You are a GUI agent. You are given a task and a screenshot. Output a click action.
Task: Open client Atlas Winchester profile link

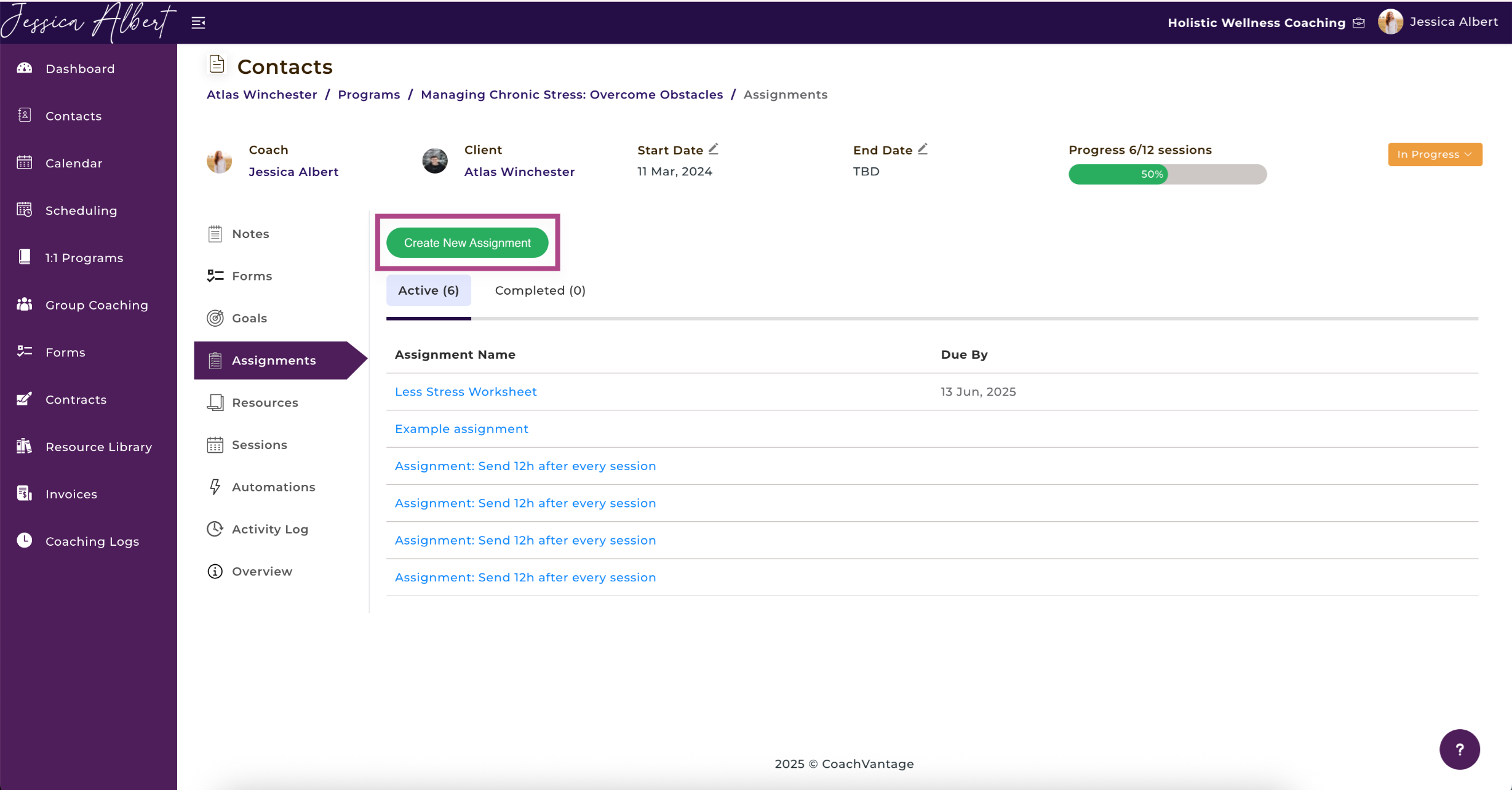point(519,172)
